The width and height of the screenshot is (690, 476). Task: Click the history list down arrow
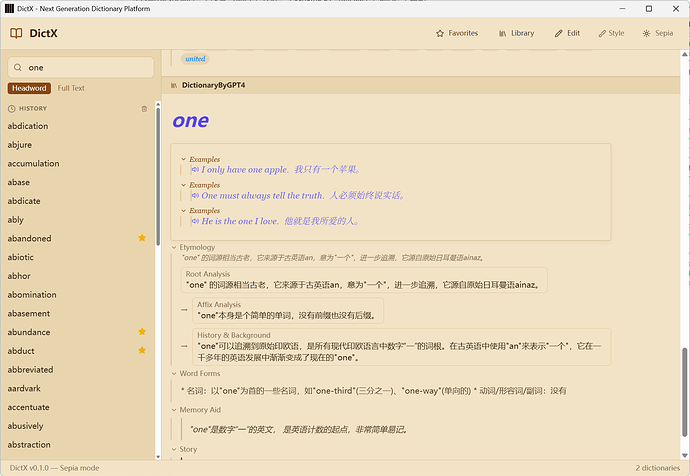158,457
